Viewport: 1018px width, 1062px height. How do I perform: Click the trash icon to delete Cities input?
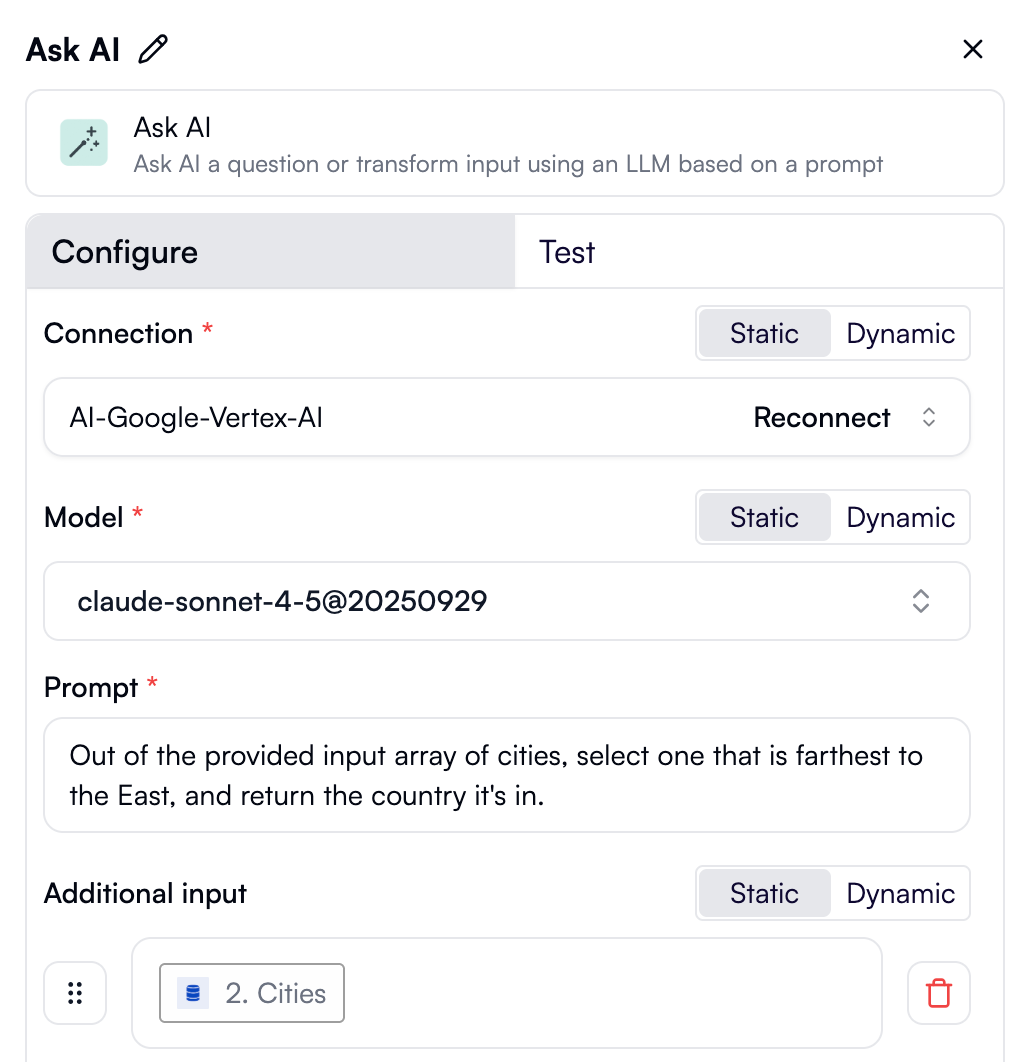(938, 993)
